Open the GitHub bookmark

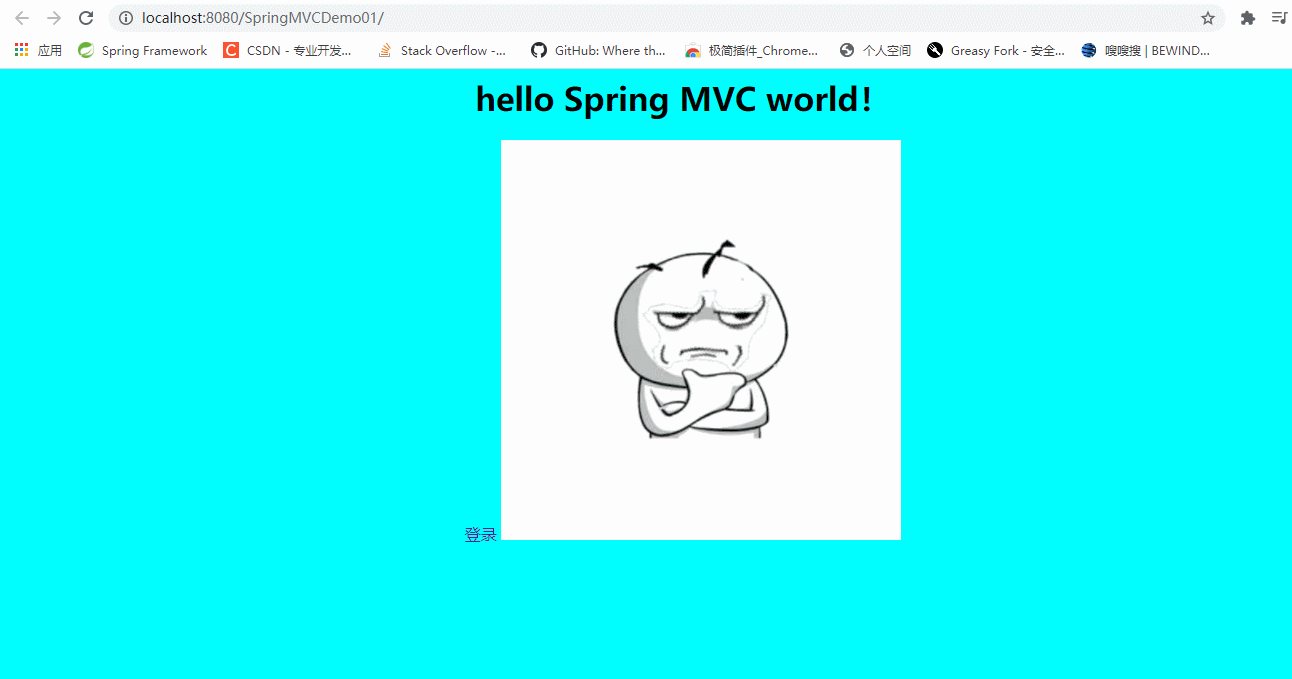[598, 50]
